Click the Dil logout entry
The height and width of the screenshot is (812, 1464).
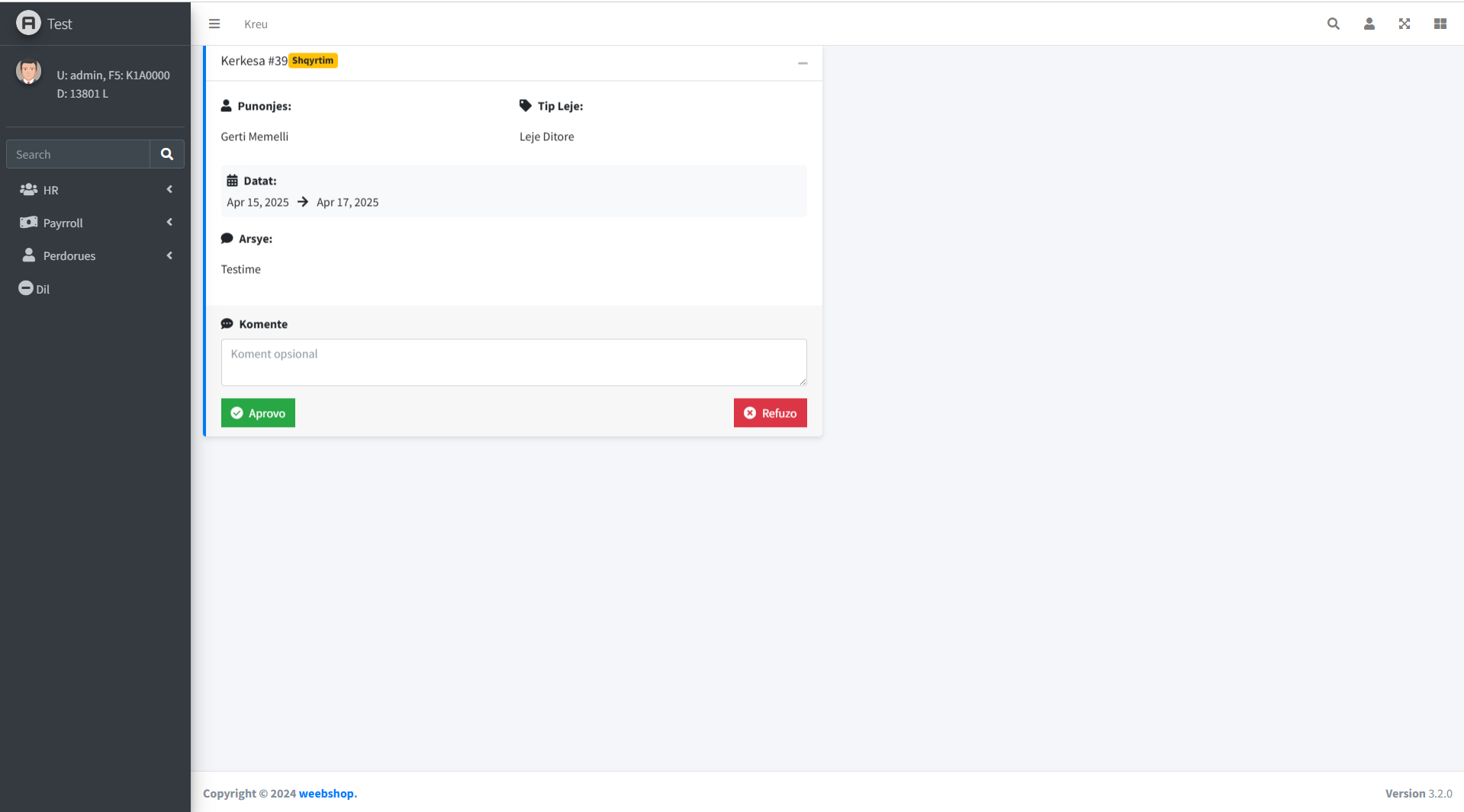click(34, 289)
